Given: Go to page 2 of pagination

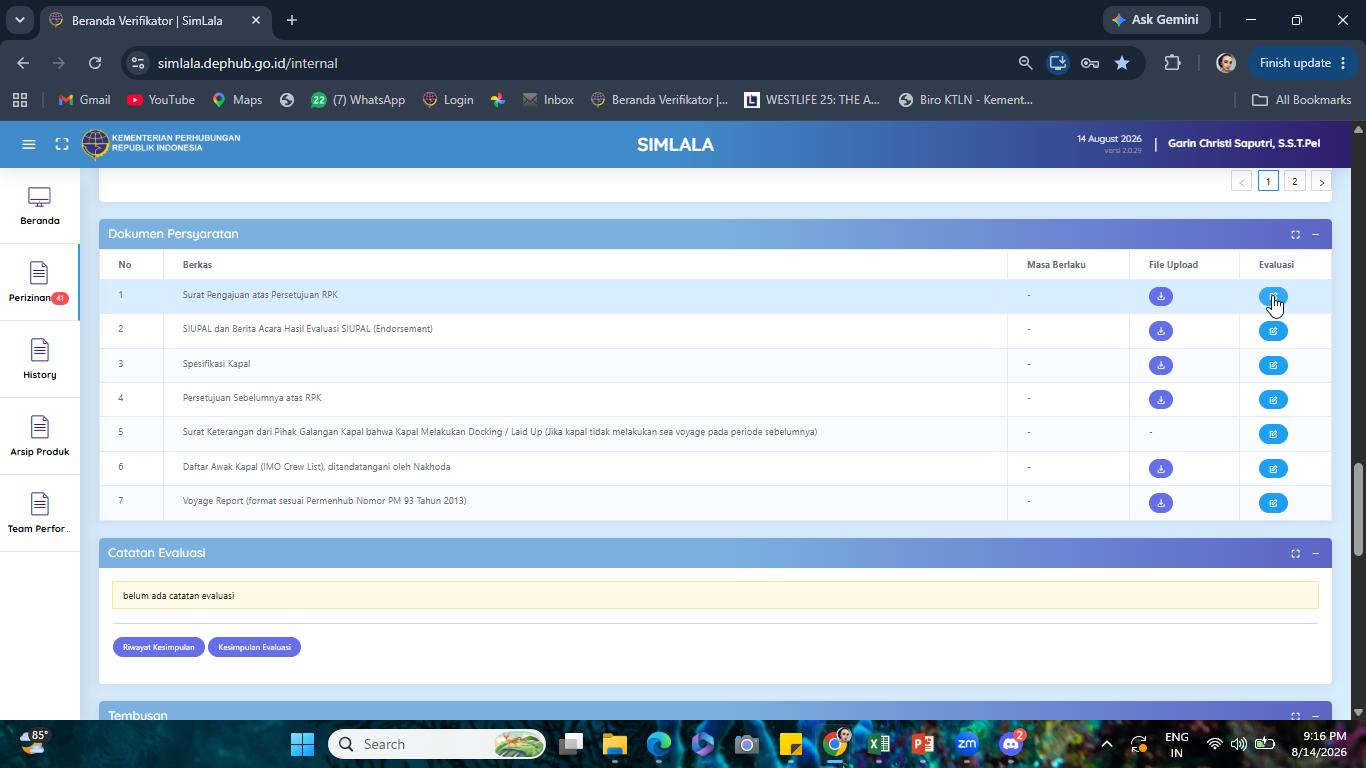Looking at the screenshot, I should click(x=1294, y=182).
